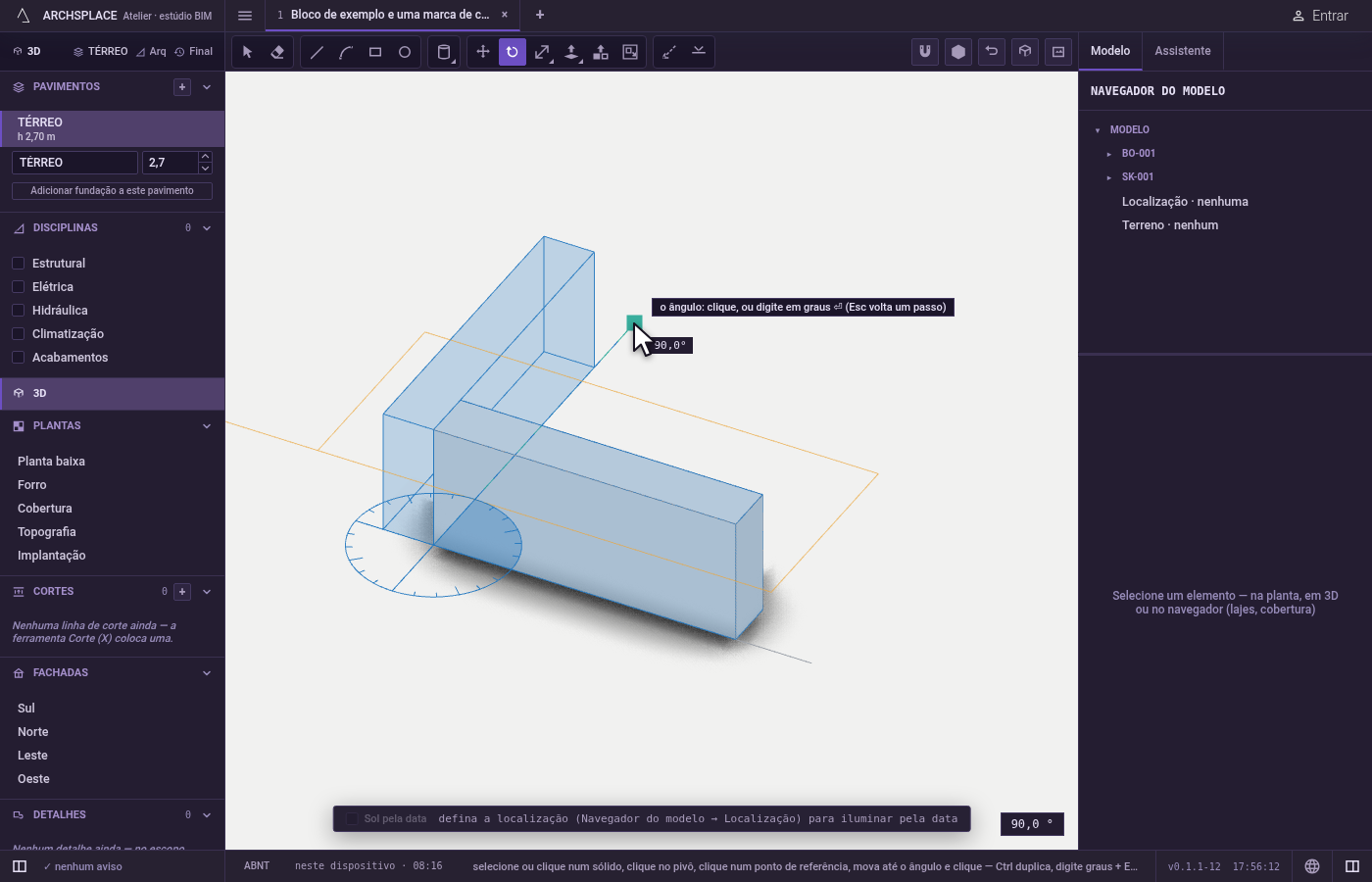Viewport: 1372px width, 882px height.
Task: Click the Undo arrow icon
Action: pos(992,52)
